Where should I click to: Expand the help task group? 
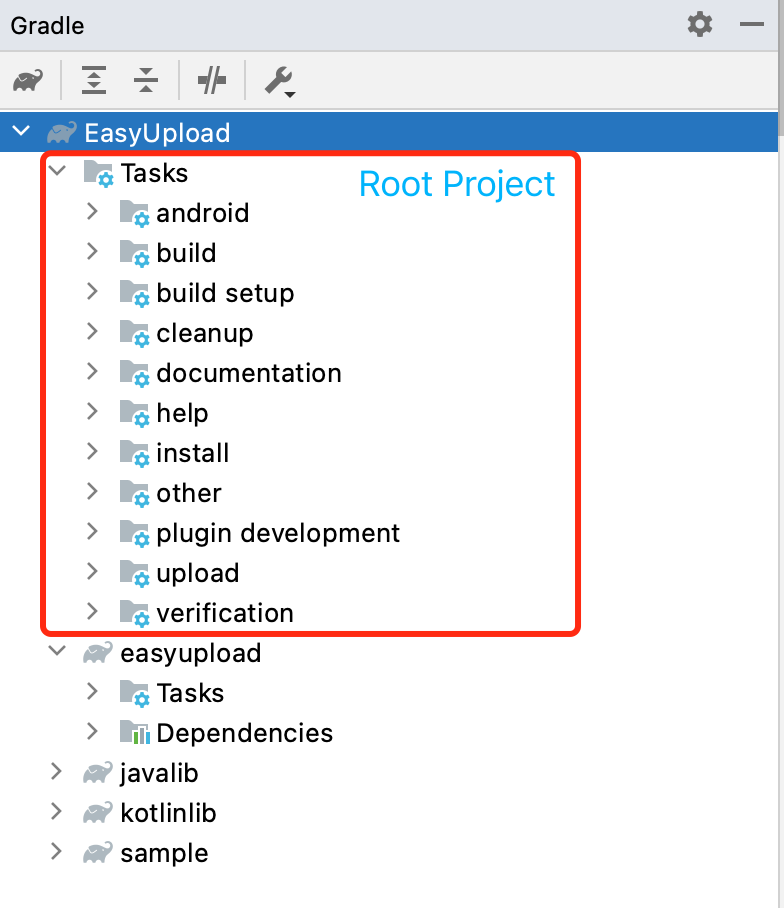point(92,411)
